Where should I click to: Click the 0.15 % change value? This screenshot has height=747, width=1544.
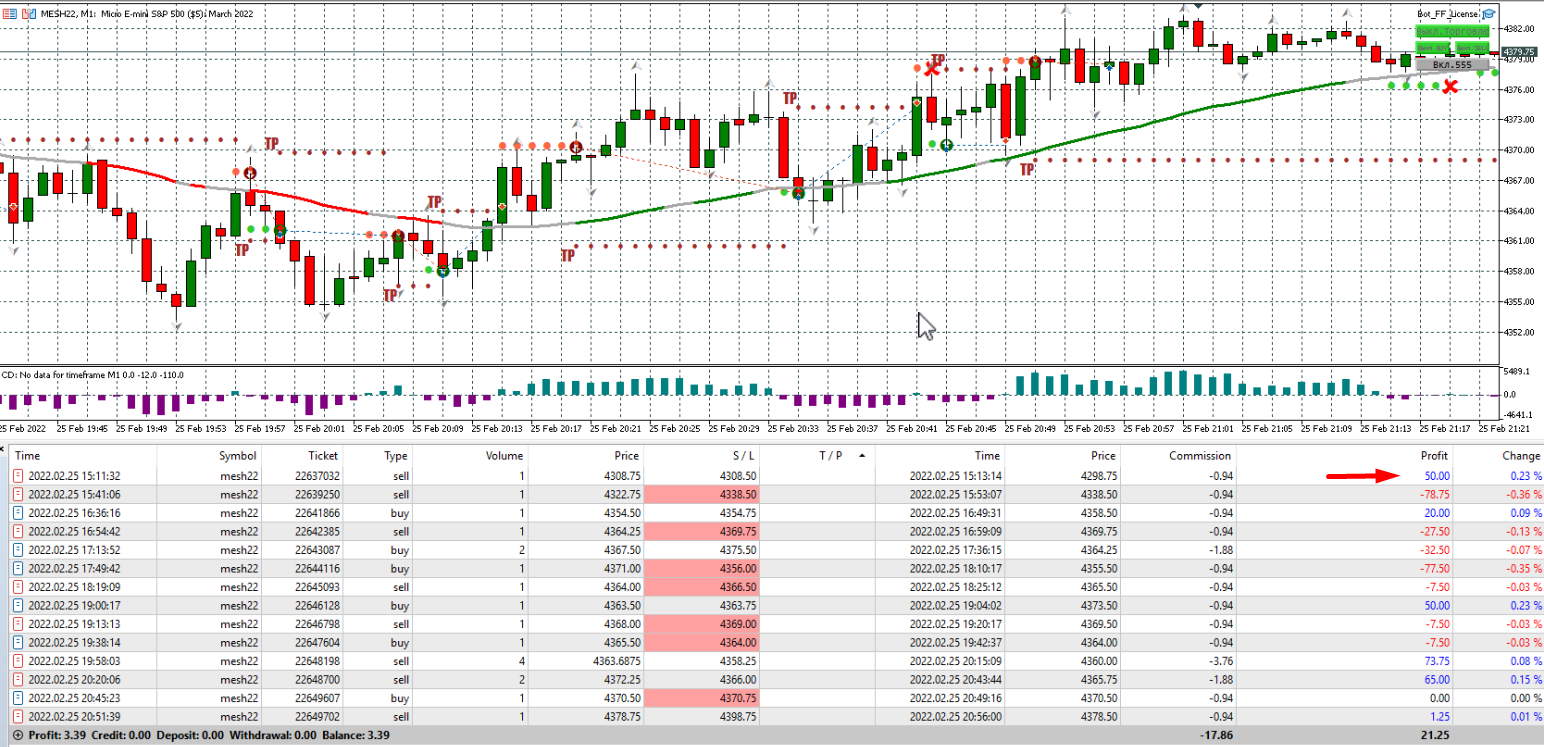tap(1526, 680)
